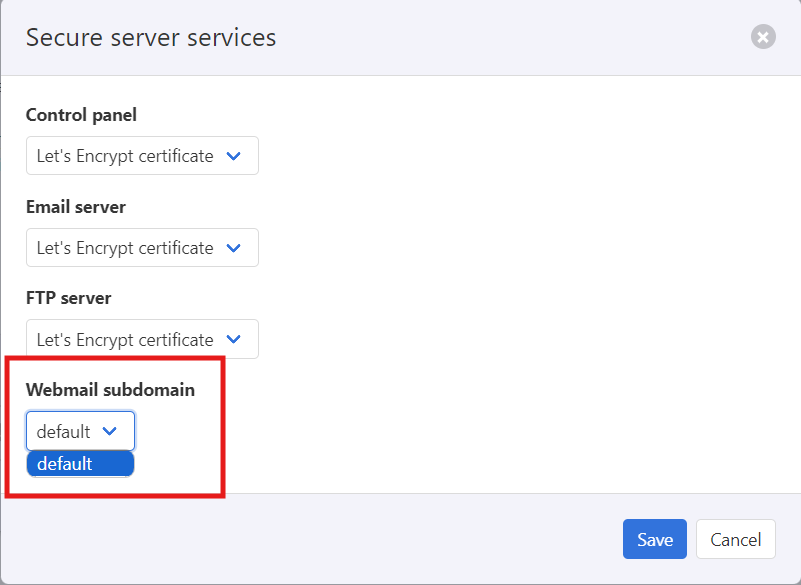Collapse the Webmail subdomain select box
Image resolution: width=801 pixels, height=585 pixels.
tap(80, 432)
